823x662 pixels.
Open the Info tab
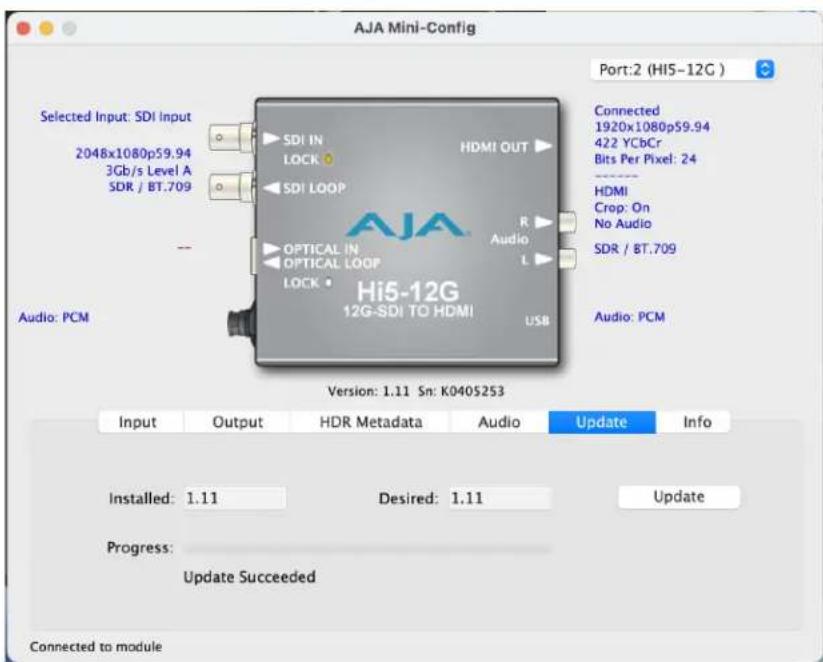pos(697,422)
